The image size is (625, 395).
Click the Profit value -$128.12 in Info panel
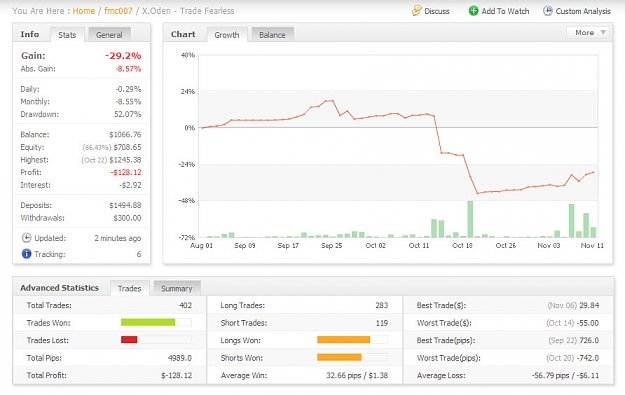click(x=126, y=172)
